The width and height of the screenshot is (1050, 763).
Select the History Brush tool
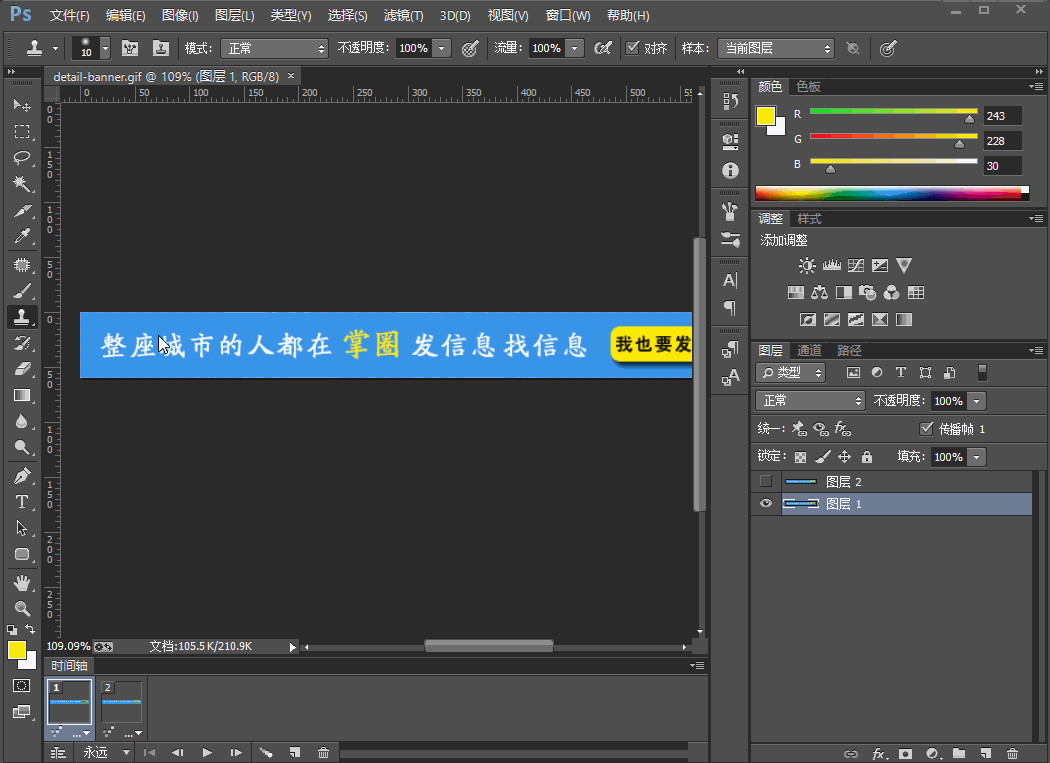[22, 344]
